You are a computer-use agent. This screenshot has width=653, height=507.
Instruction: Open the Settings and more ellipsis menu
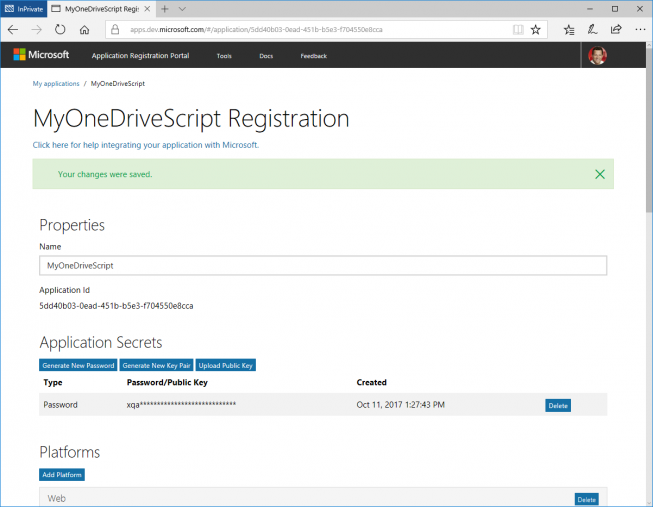pos(640,30)
